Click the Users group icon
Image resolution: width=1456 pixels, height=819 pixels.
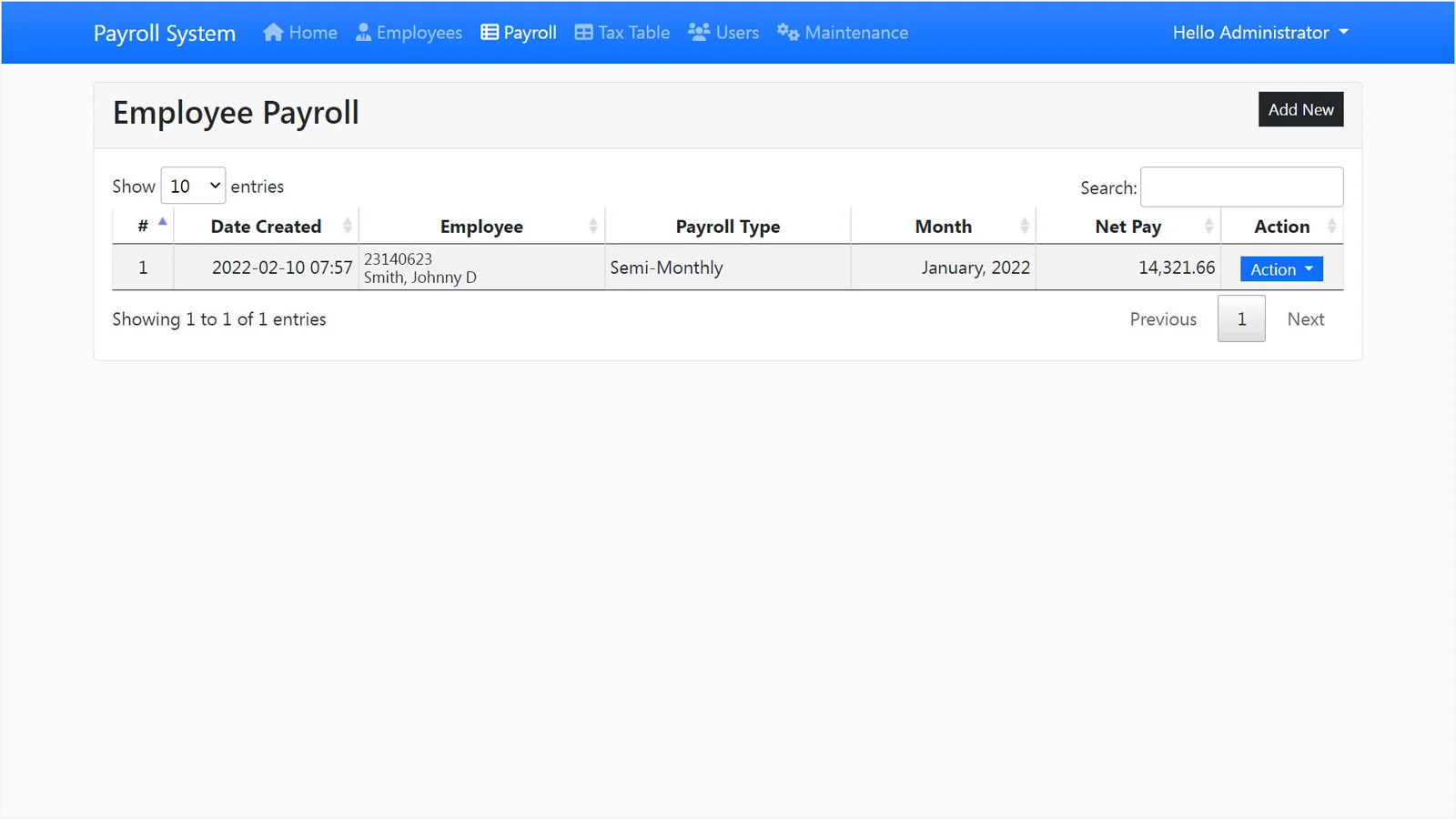[x=699, y=33]
